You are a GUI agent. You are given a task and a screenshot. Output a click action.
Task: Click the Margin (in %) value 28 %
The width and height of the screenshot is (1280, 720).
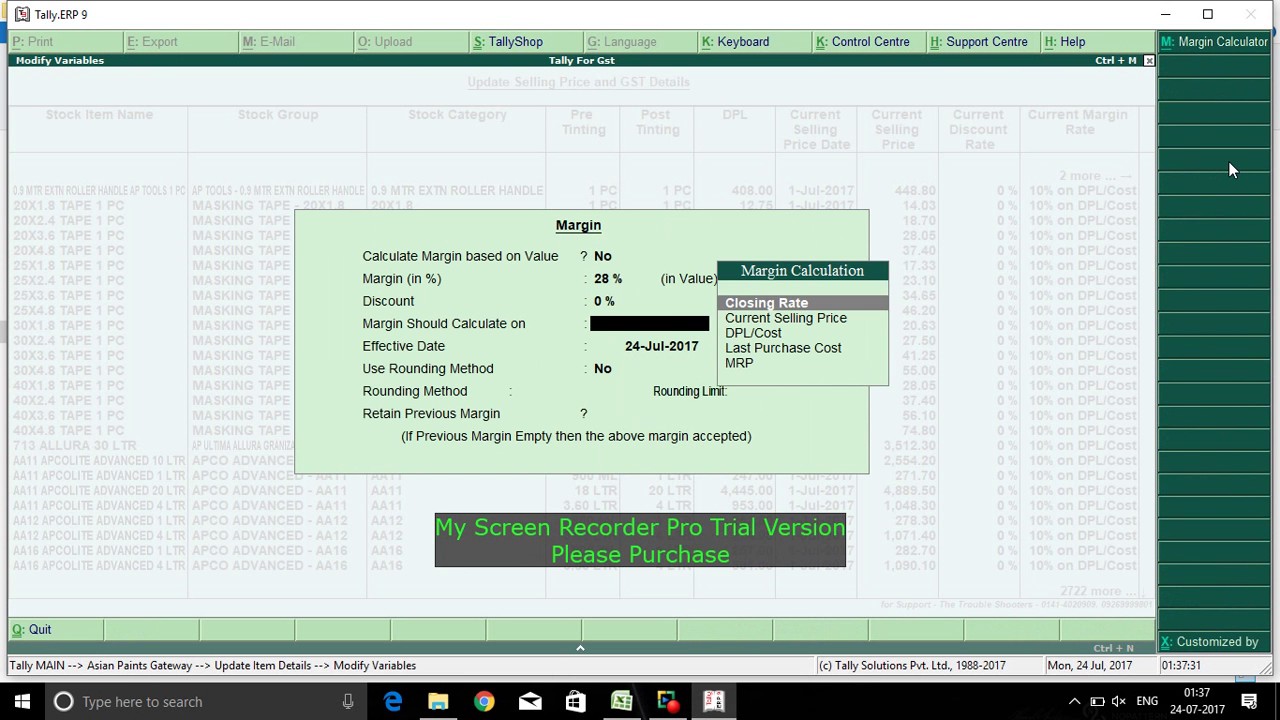(x=607, y=279)
